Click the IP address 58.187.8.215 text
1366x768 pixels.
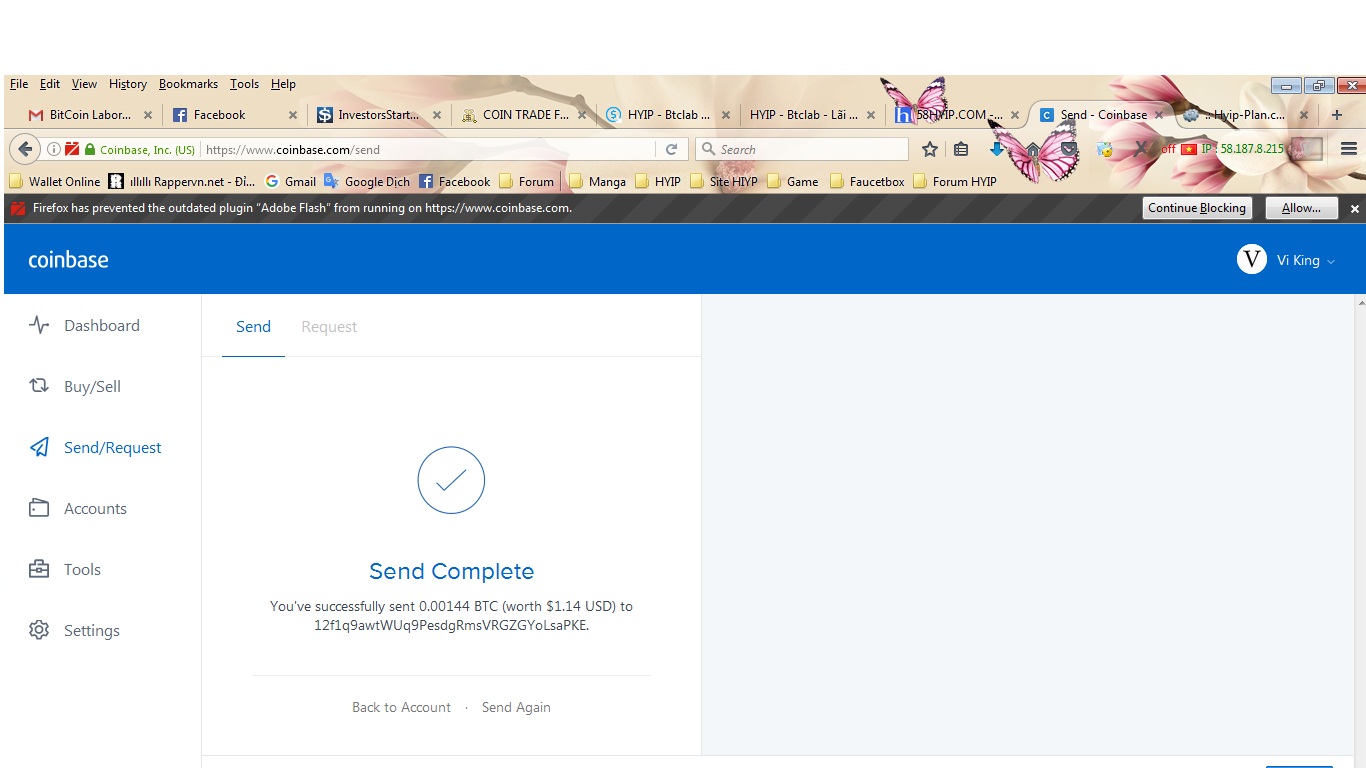pyautogui.click(x=1252, y=149)
